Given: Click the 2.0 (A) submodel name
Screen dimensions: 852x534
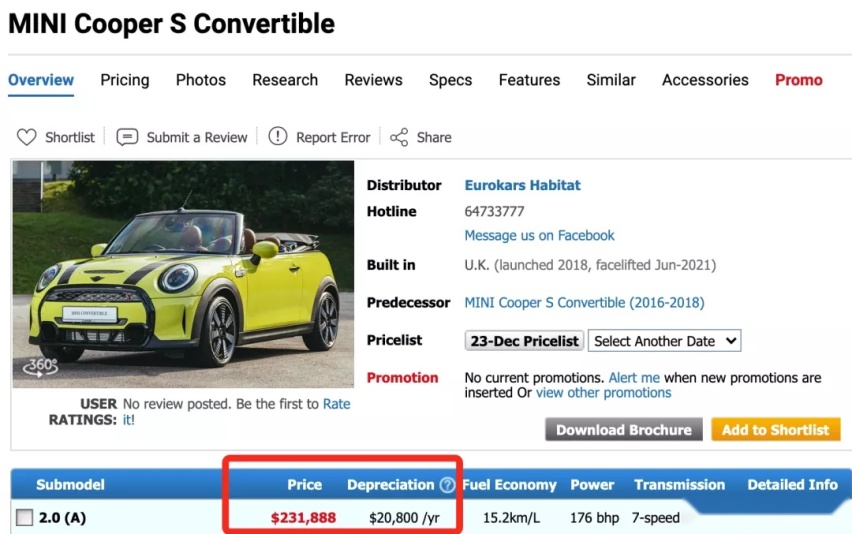Looking at the screenshot, I should pyautogui.click(x=62, y=518).
